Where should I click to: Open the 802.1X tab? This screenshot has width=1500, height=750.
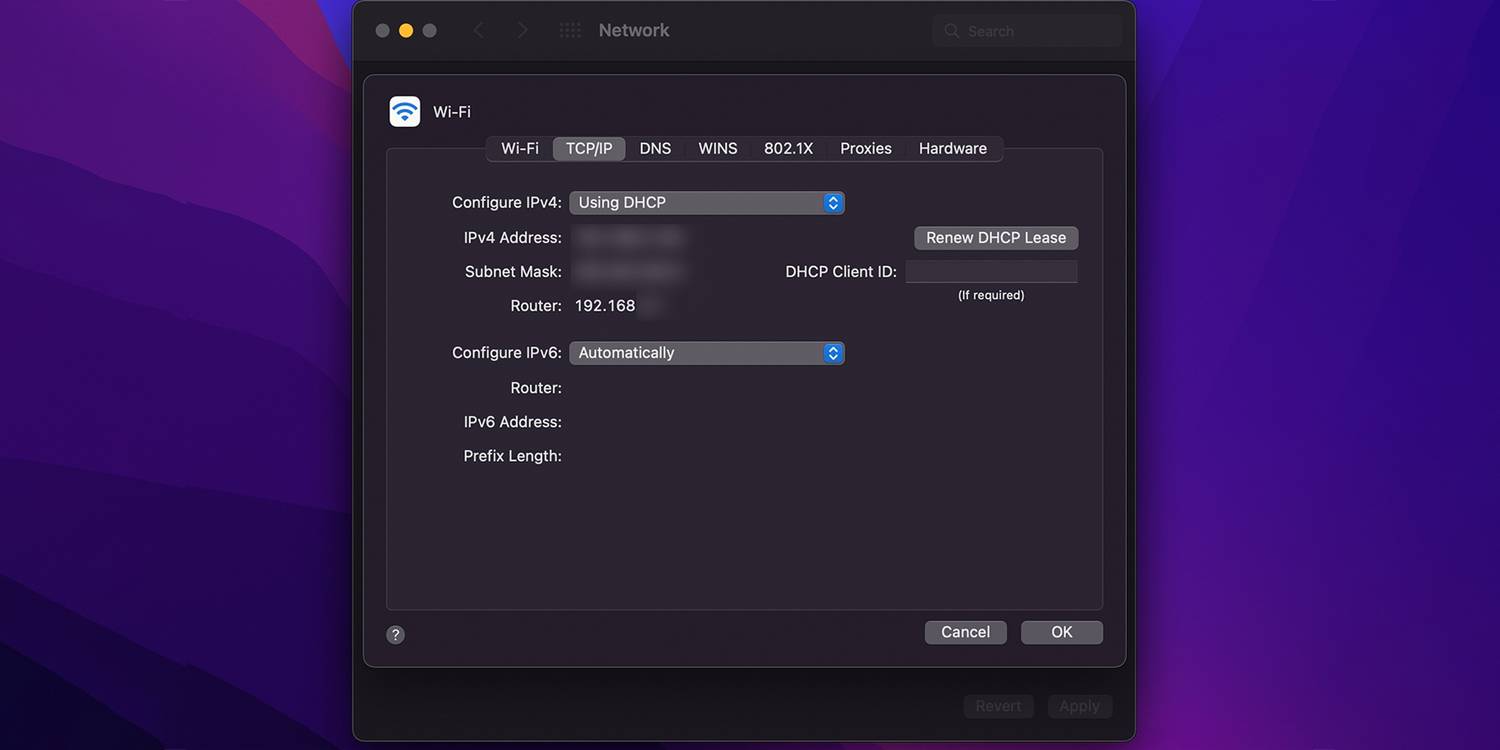point(789,148)
